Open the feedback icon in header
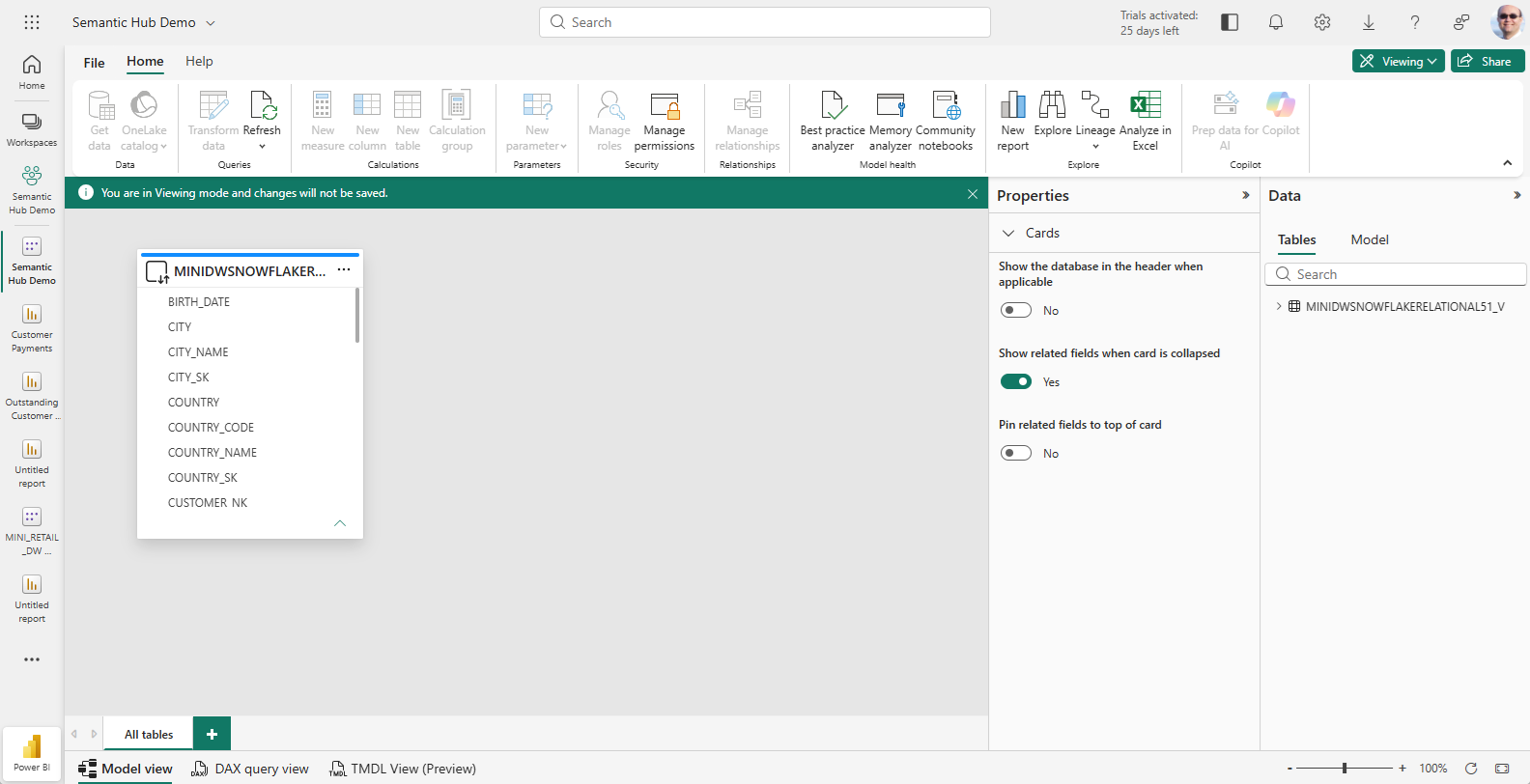Viewport: 1530px width, 784px height. pyautogui.click(x=1461, y=22)
